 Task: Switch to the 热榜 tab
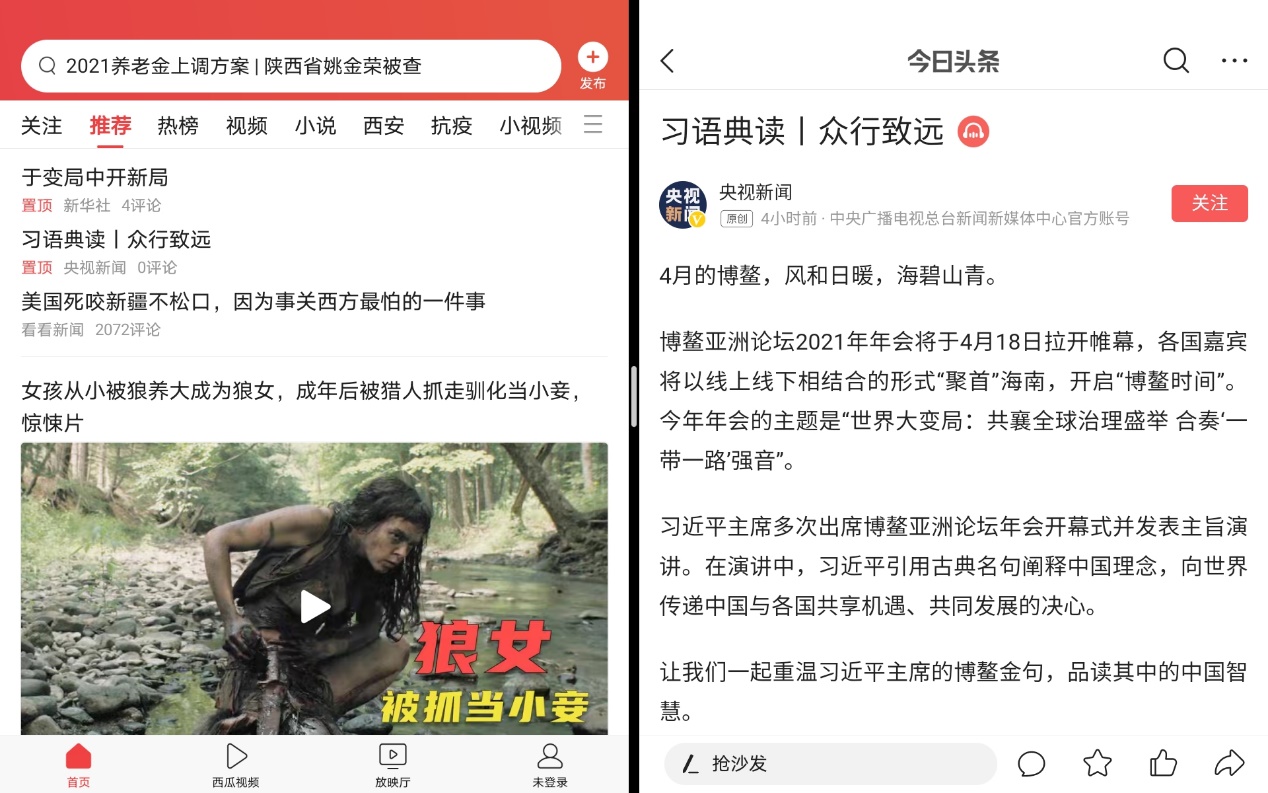[x=178, y=126]
